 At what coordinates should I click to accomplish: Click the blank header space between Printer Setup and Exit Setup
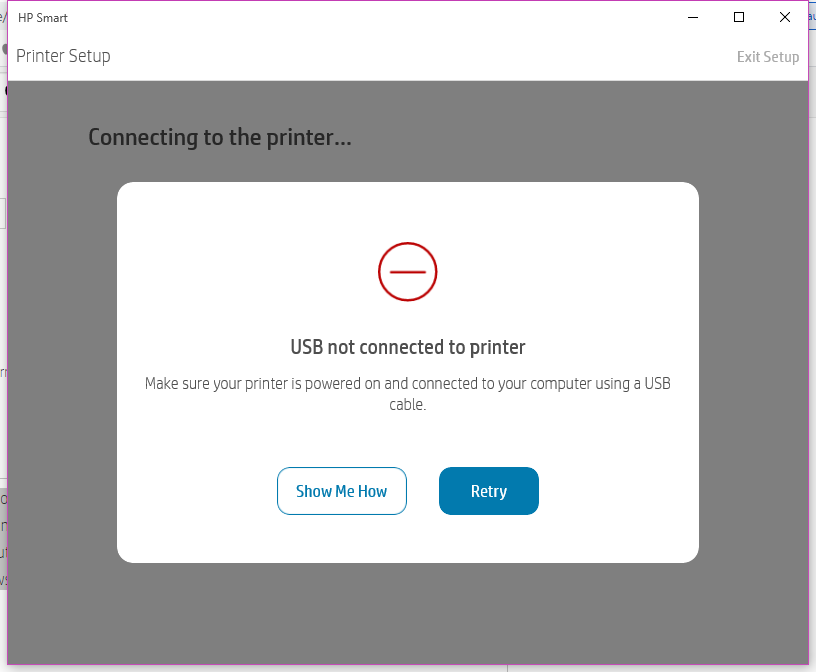coord(420,57)
